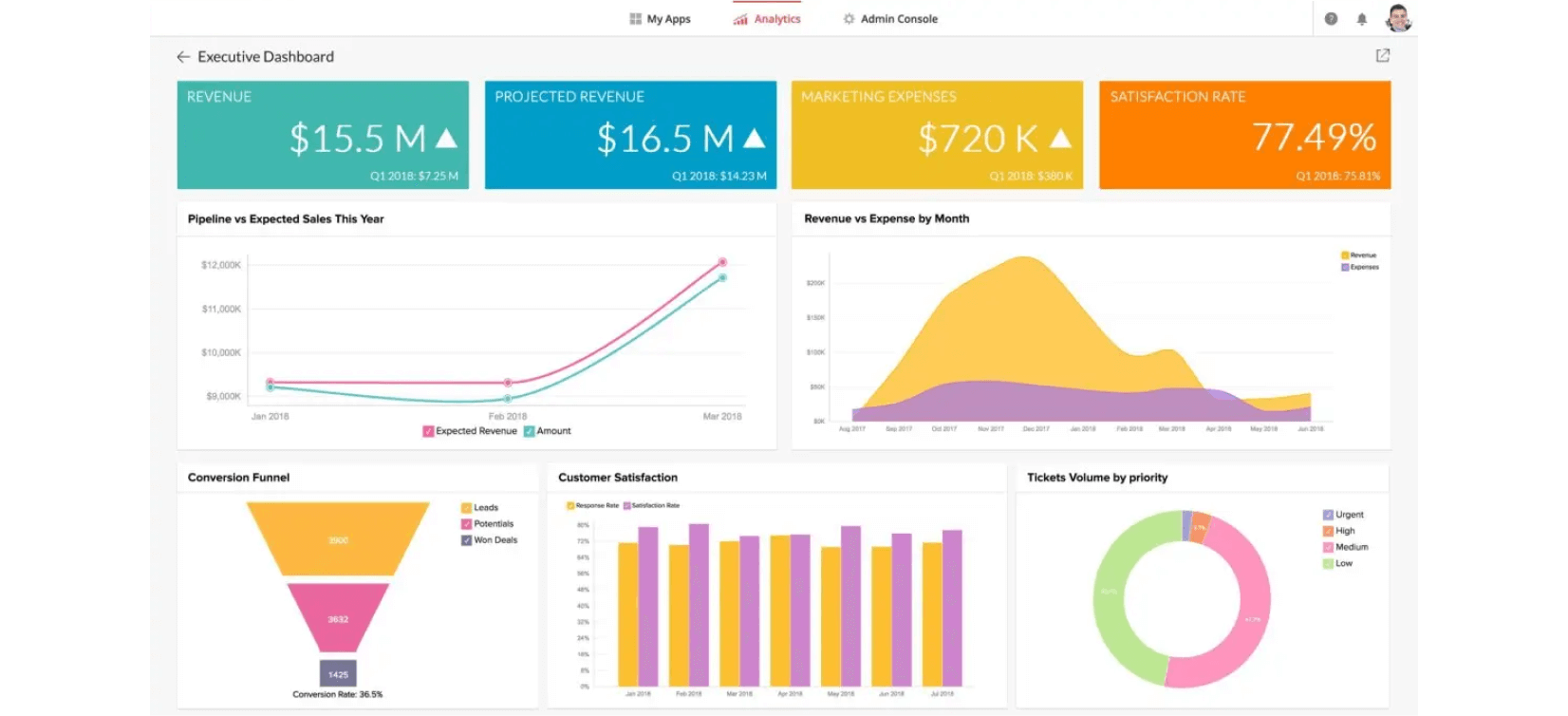Open dashboard in new window icon

[1383, 56]
